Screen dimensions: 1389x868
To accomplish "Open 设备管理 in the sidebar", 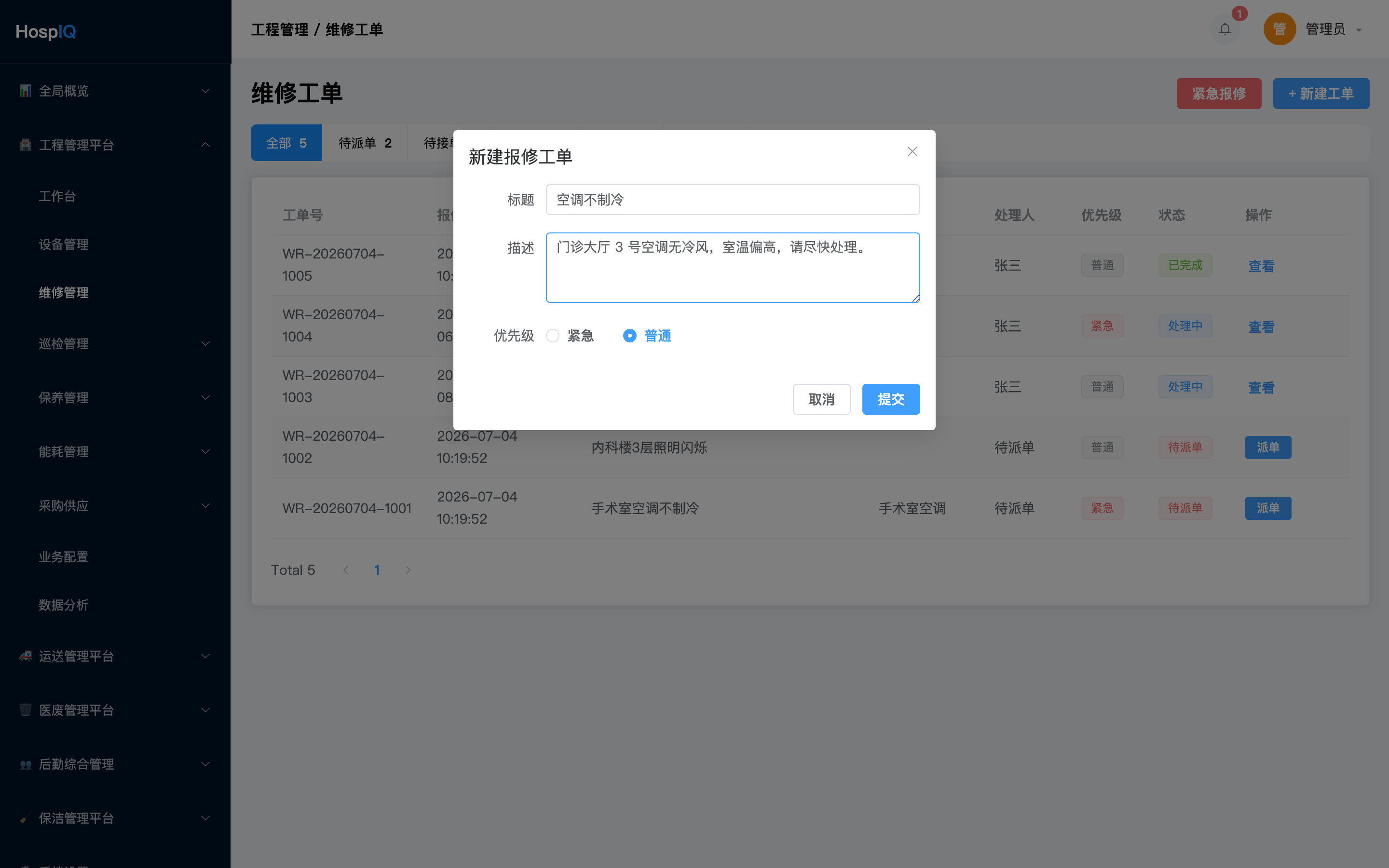I will 64,244.
